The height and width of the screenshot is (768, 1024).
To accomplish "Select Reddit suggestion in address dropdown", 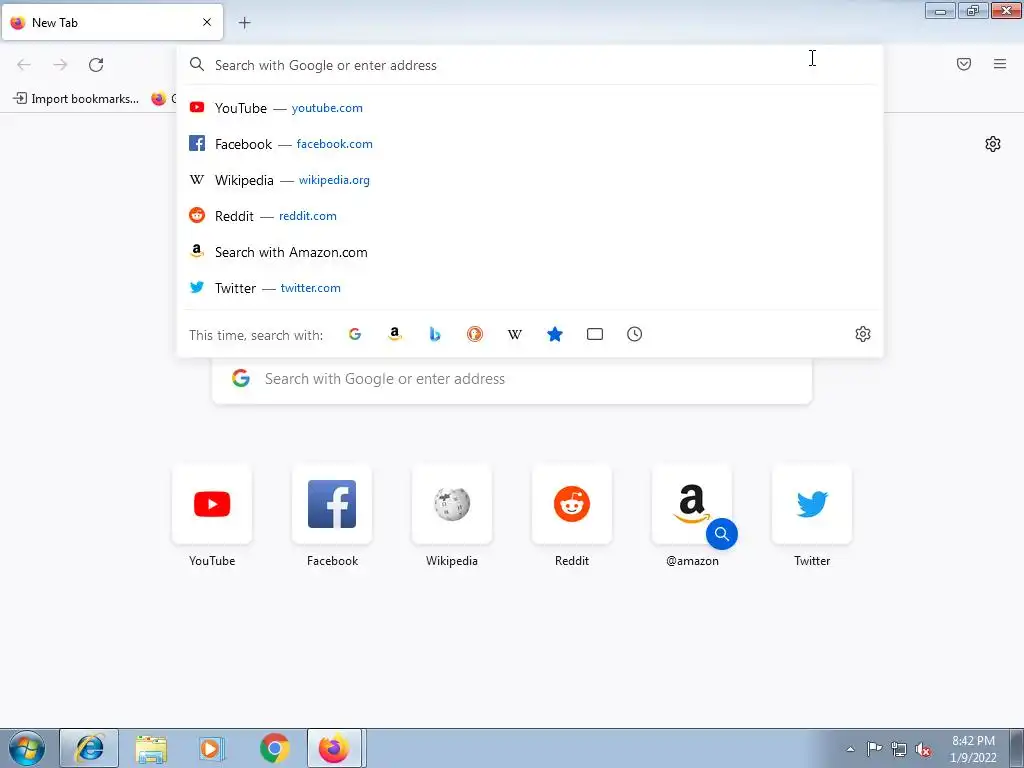I will click(x=530, y=216).
